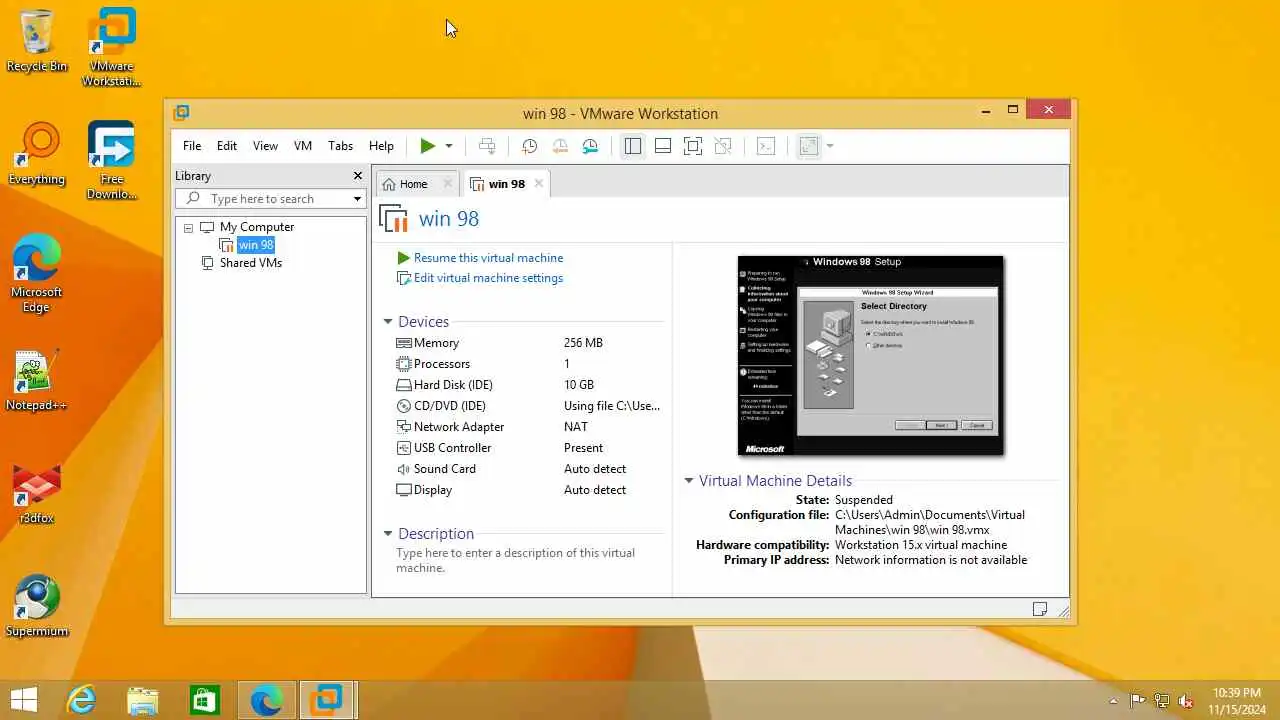Click the library search field

click(264, 199)
